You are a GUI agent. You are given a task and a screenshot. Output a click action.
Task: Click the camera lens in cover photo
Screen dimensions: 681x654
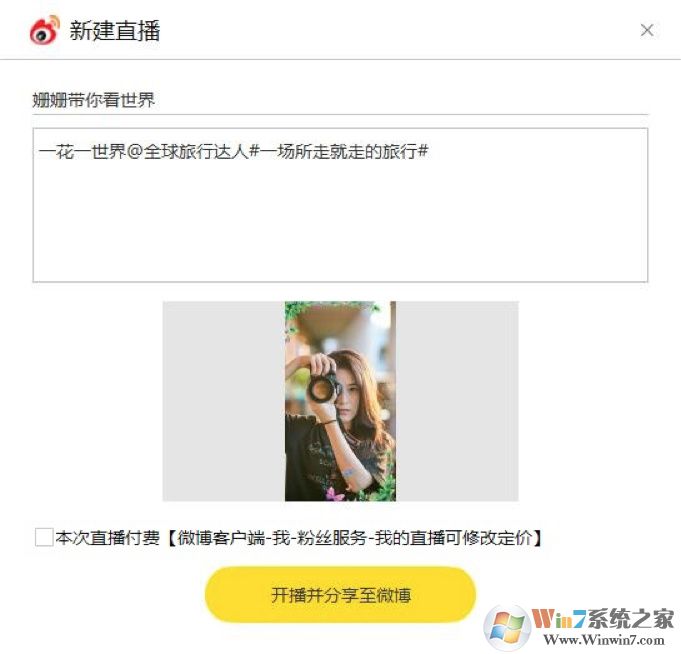322,388
